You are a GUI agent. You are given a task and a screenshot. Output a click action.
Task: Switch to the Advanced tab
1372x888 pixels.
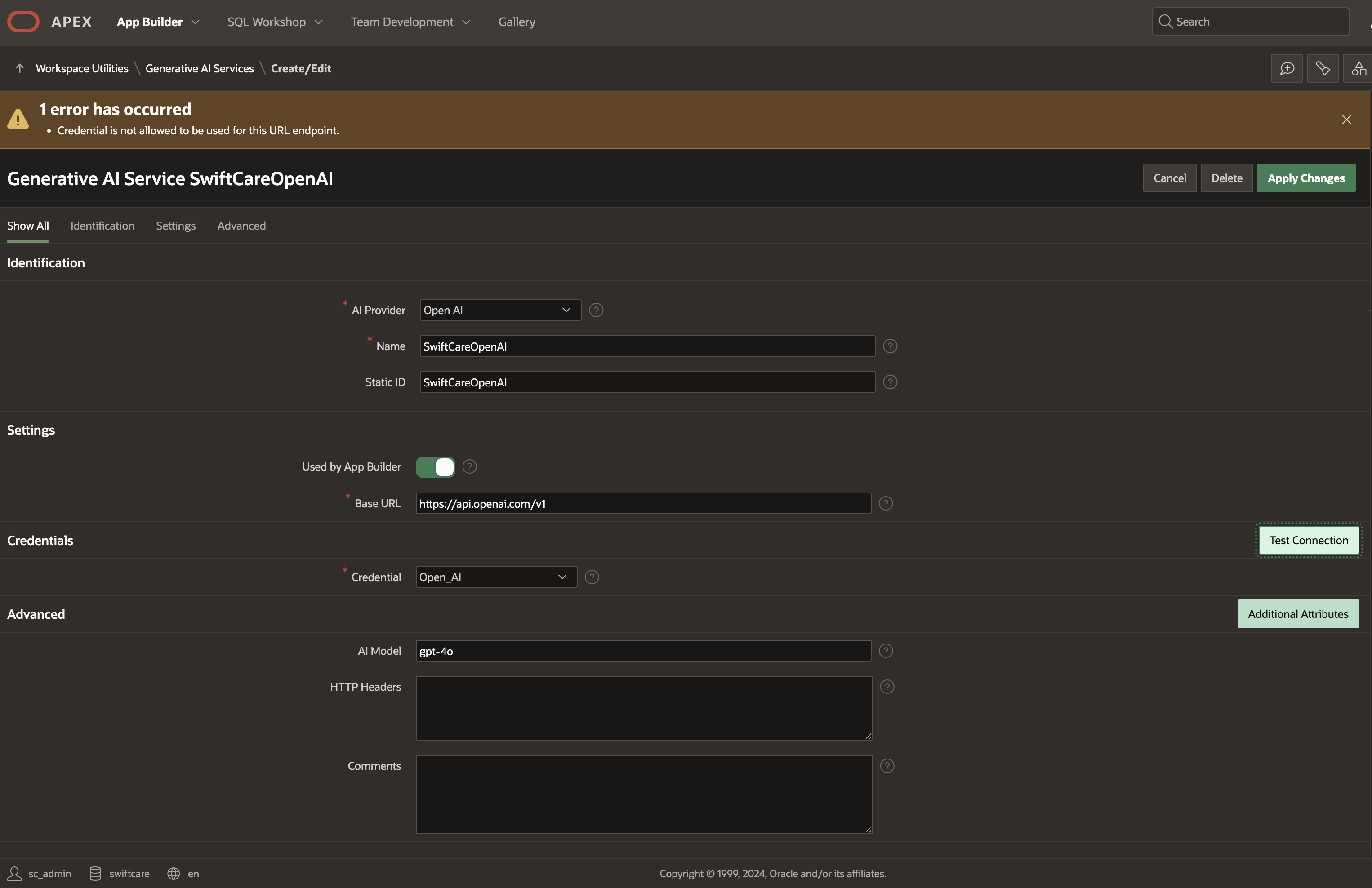coord(241,226)
